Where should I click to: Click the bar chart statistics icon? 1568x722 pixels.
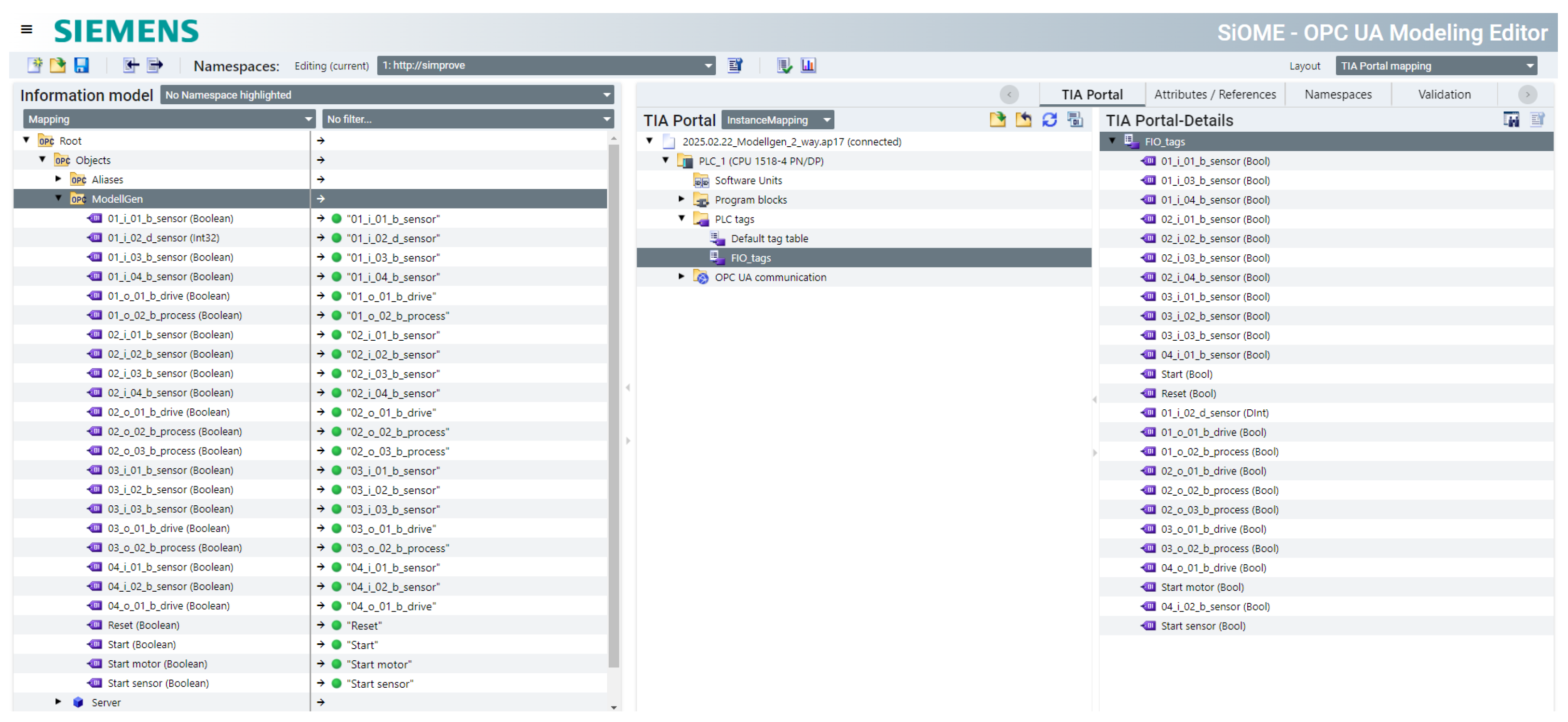pyautogui.click(x=808, y=65)
